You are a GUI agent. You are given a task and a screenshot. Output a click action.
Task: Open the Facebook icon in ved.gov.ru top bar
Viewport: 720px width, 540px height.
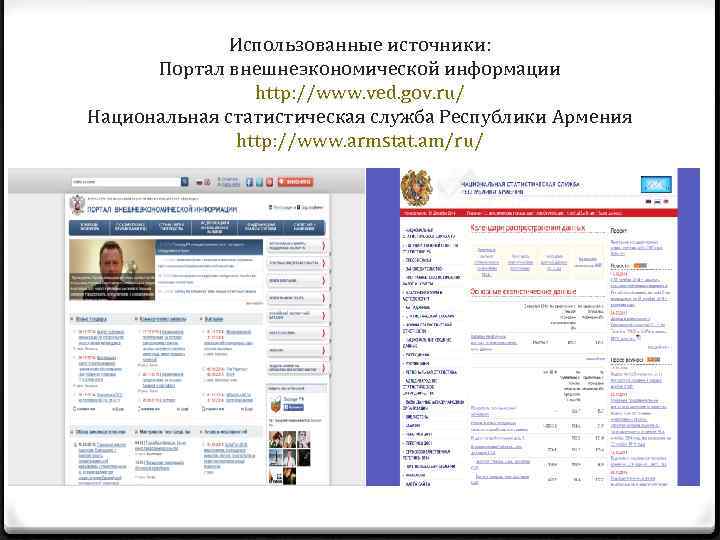click(249, 182)
